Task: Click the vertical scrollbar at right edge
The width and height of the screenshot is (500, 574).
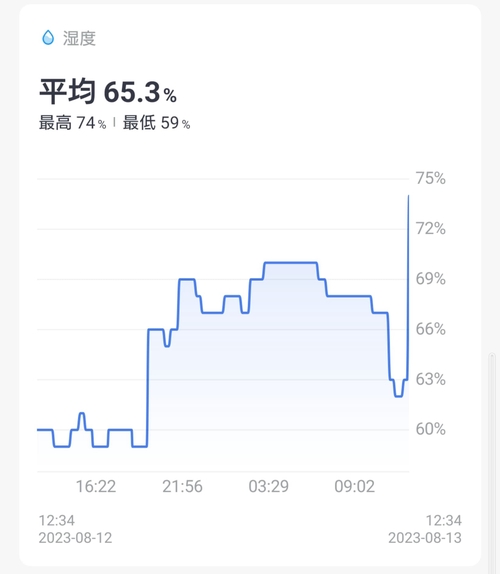Action: pyautogui.click(x=492, y=463)
